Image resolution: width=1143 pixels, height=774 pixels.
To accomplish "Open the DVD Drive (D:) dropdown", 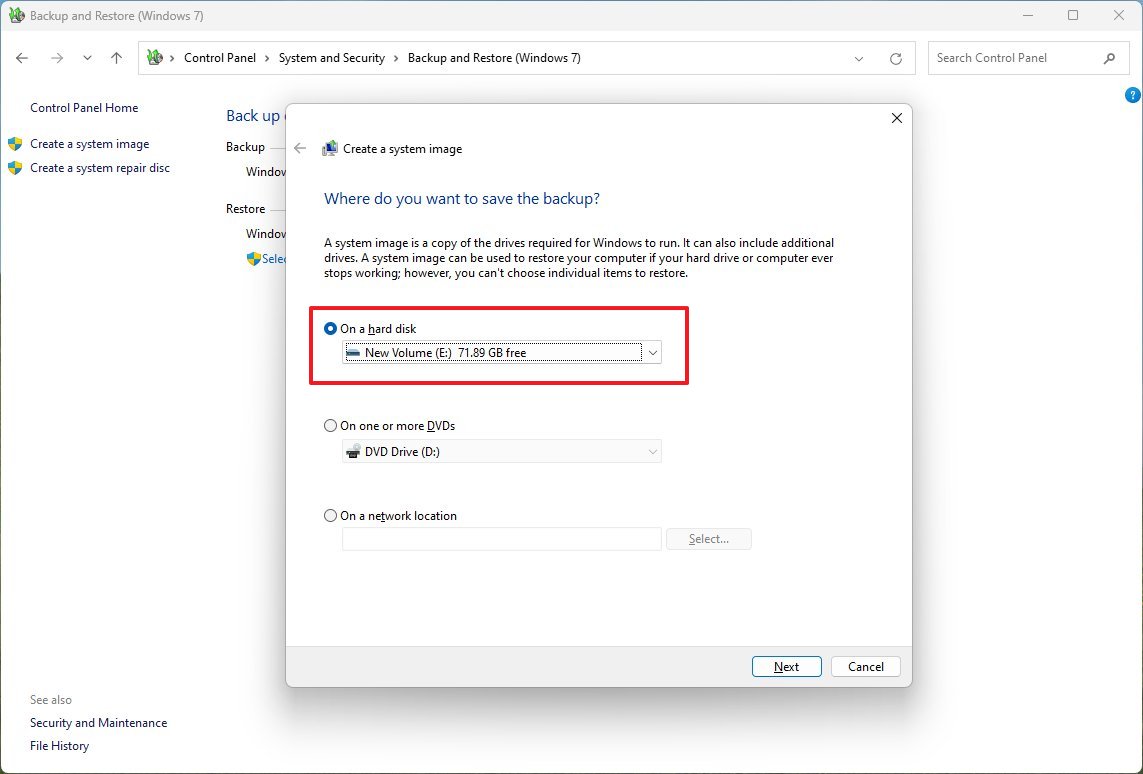I will 652,451.
